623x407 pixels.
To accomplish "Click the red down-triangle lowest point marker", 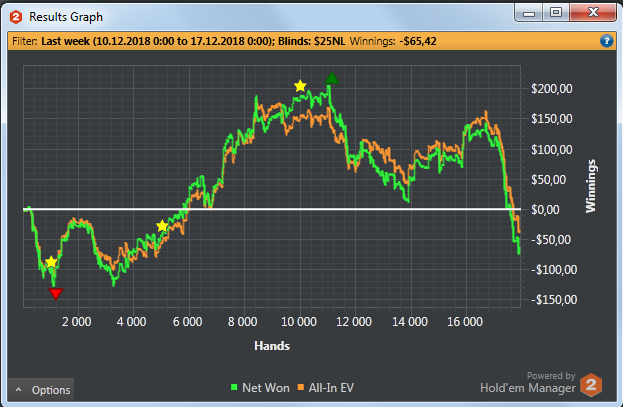I will coord(56,294).
